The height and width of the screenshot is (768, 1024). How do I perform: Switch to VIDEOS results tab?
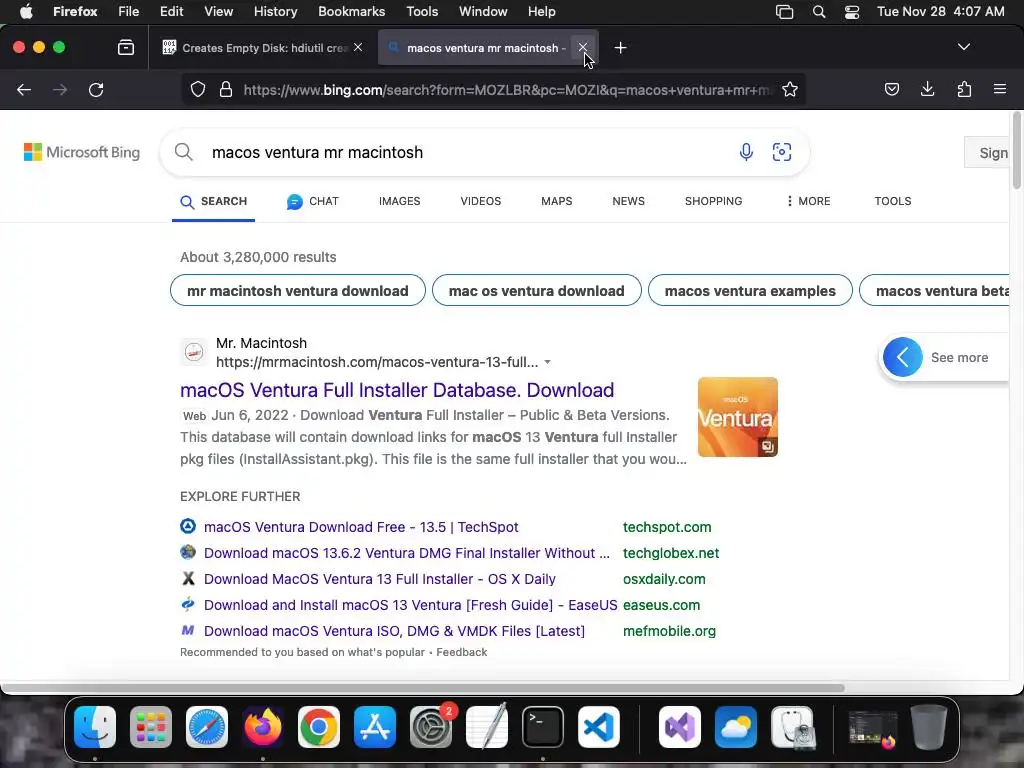[481, 201]
